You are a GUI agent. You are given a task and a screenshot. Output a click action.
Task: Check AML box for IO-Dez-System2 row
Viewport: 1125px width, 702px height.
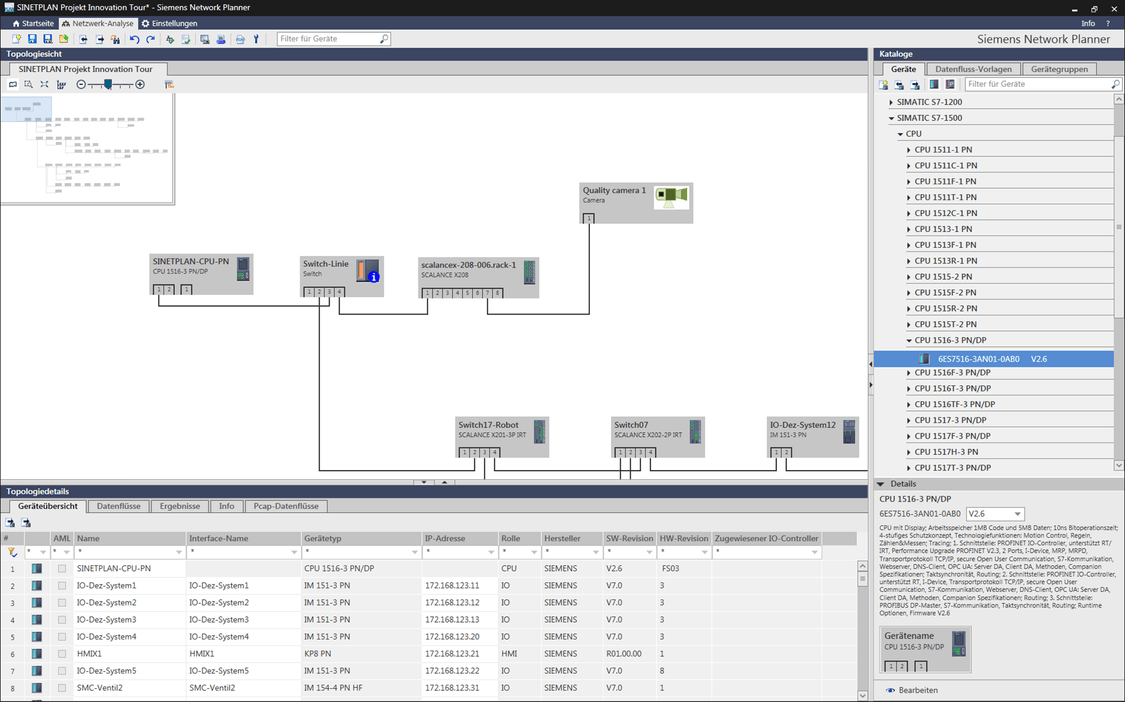[62, 603]
